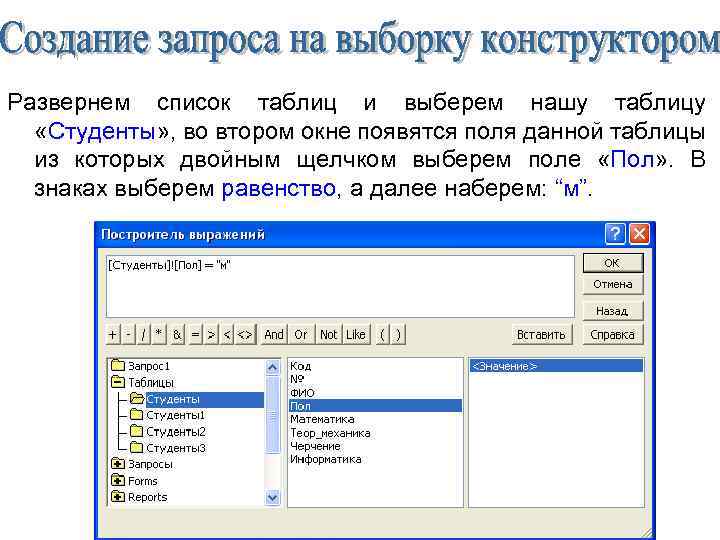
Task: Insert the asterisk multiplication operator
Action: (159, 335)
